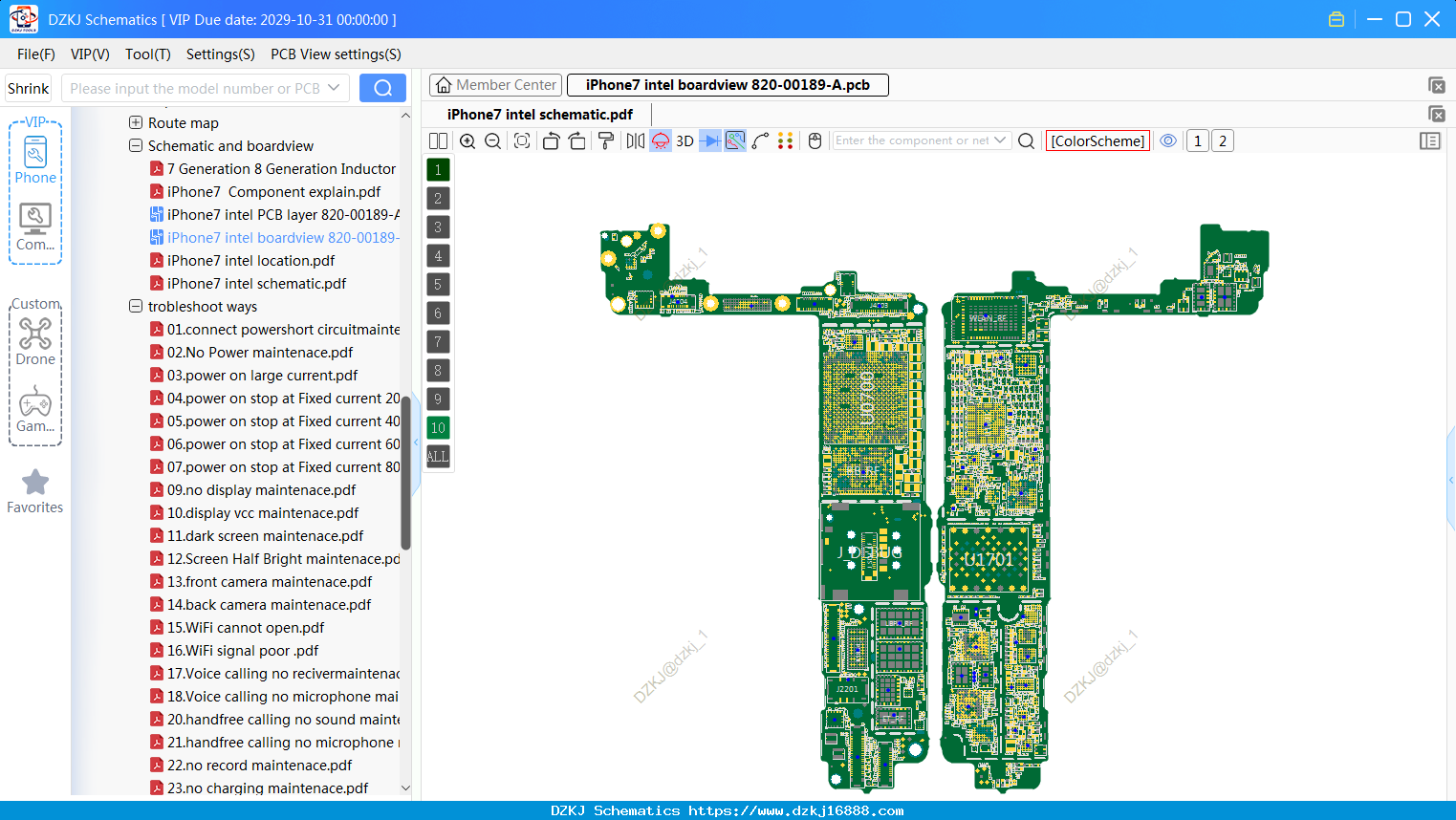Open the Settings(S) menu
This screenshot has width=1456, height=820.
tap(221, 54)
